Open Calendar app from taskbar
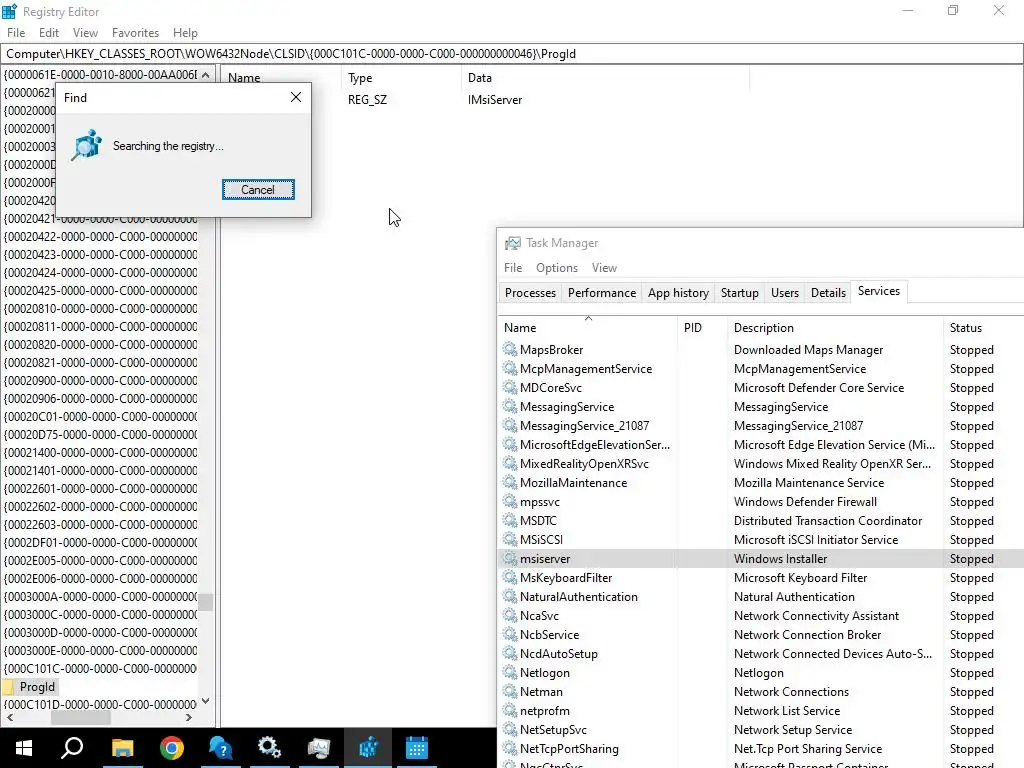This screenshot has width=1024, height=768. (417, 748)
